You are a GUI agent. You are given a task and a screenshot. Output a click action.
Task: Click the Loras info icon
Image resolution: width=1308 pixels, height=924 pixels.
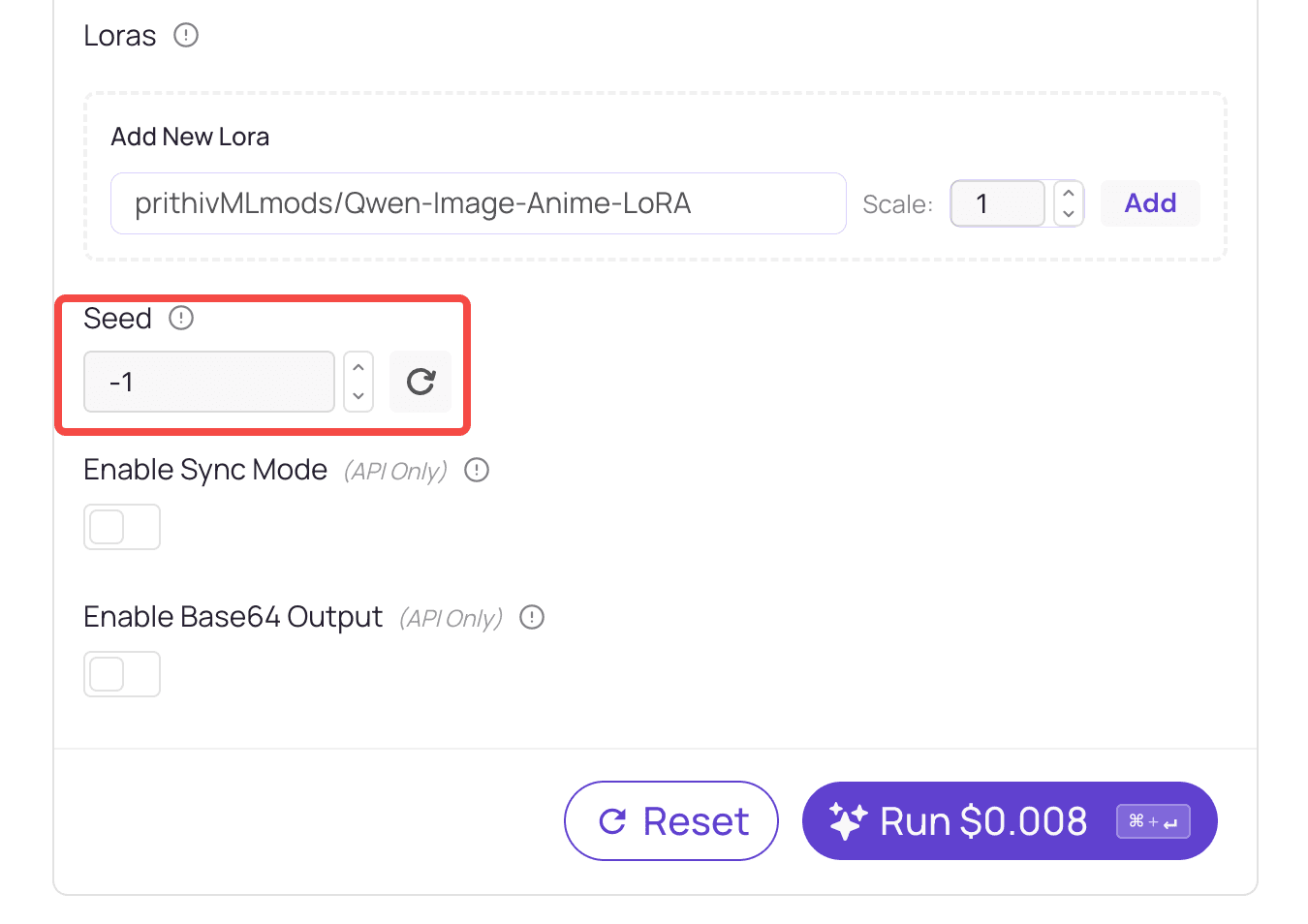tap(186, 36)
